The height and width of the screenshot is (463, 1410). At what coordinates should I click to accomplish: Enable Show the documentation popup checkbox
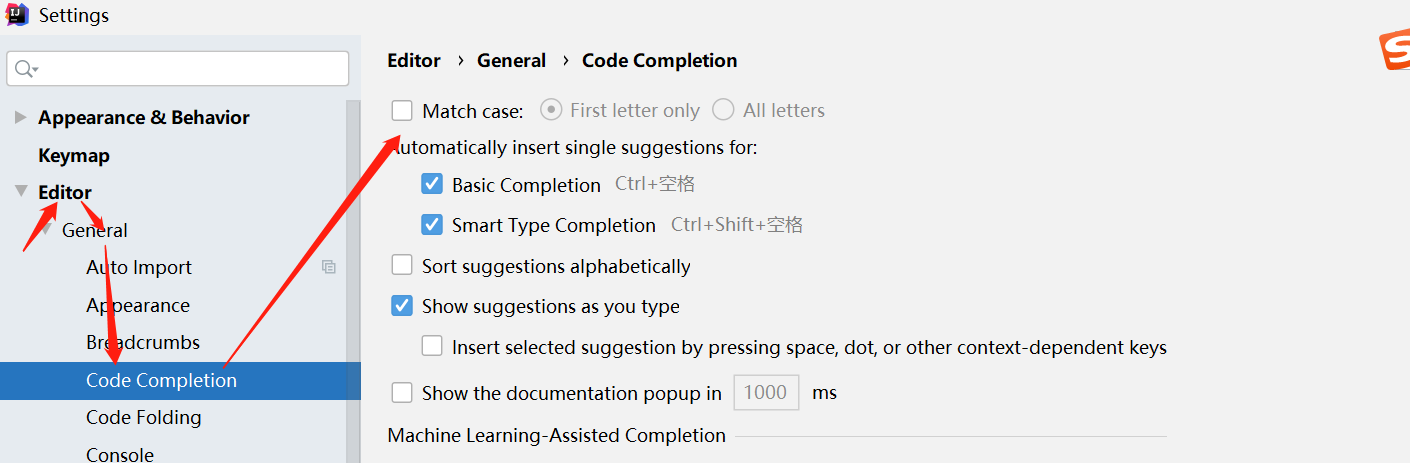(402, 393)
